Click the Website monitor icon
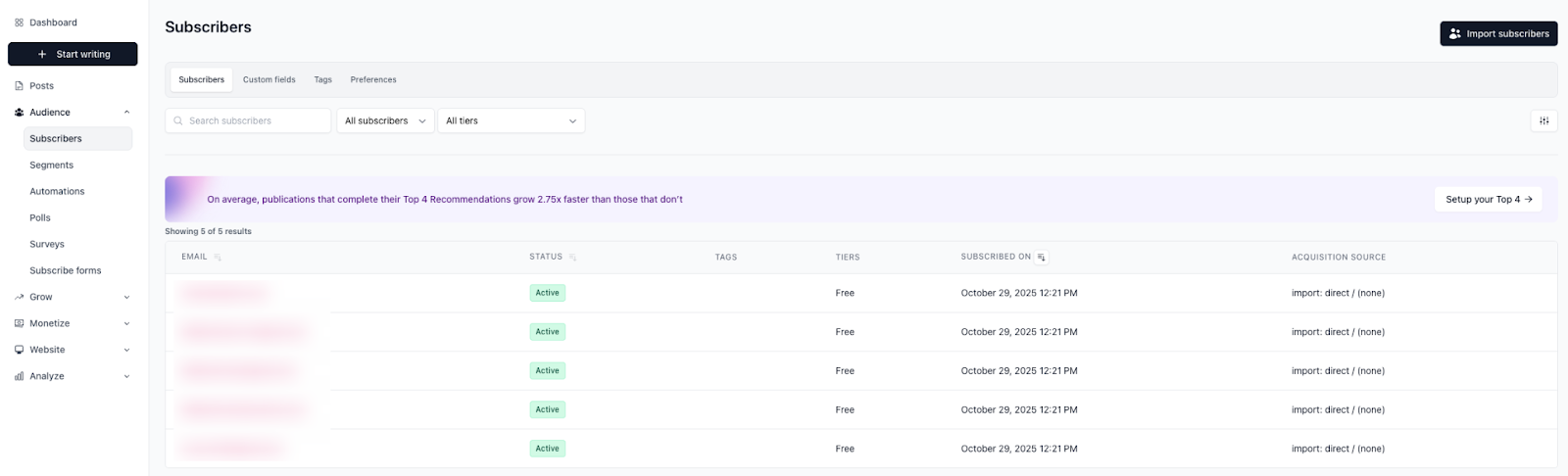Screen dimensions: 1568x476 (x=19, y=350)
